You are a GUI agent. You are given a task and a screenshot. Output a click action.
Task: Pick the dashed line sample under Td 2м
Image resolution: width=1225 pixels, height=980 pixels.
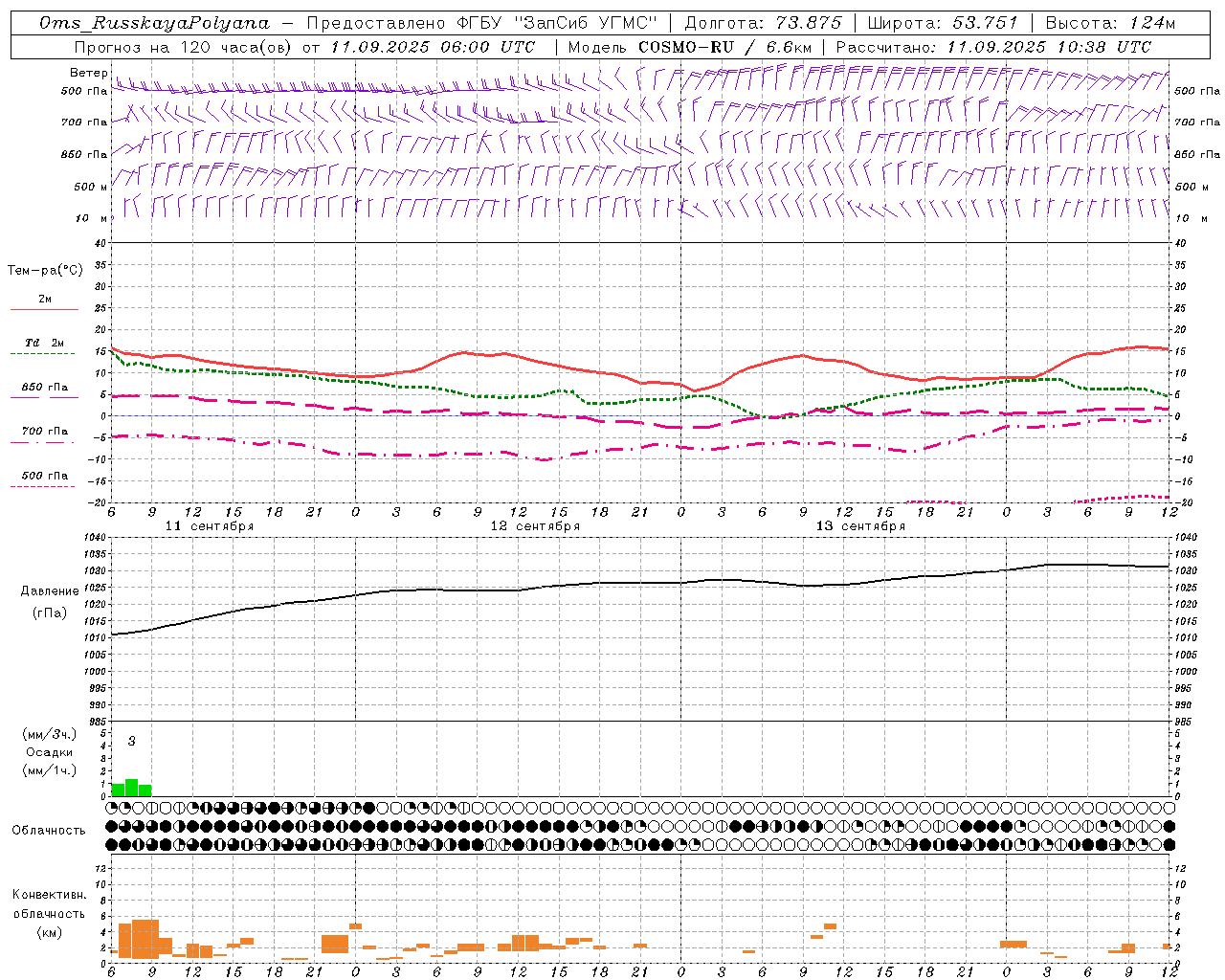(43, 353)
